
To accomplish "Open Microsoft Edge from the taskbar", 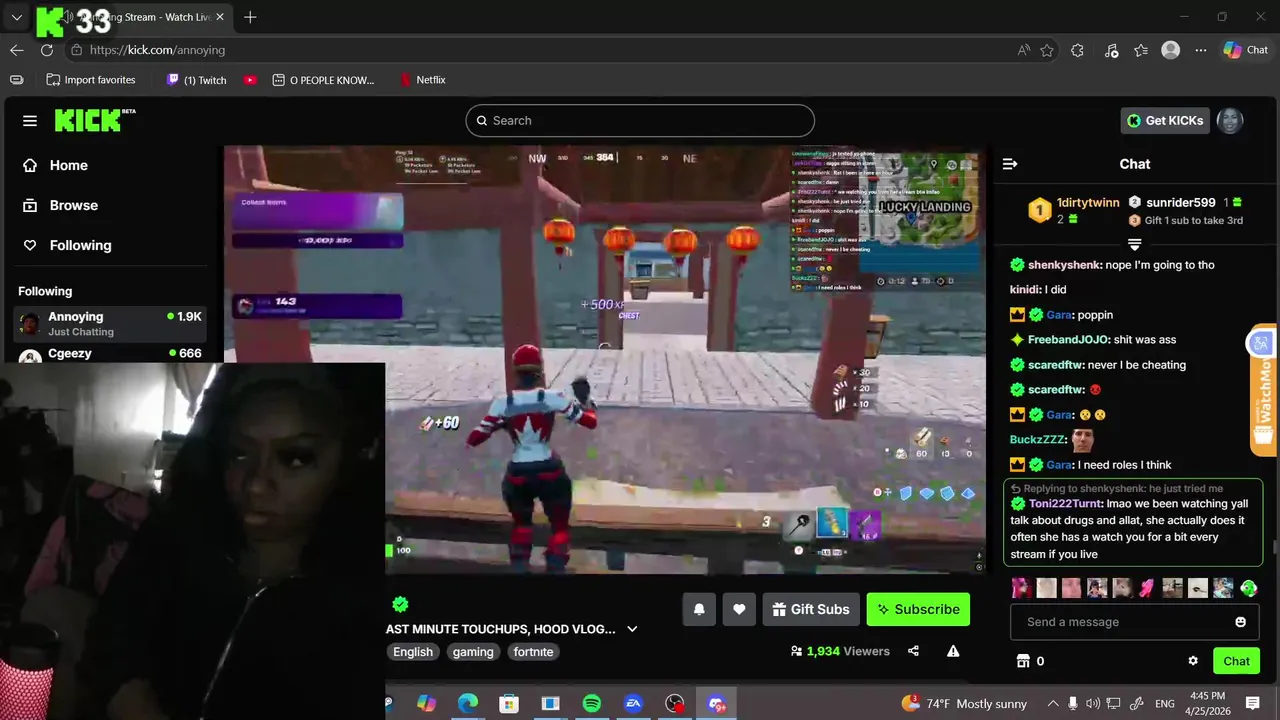I will pos(468,704).
